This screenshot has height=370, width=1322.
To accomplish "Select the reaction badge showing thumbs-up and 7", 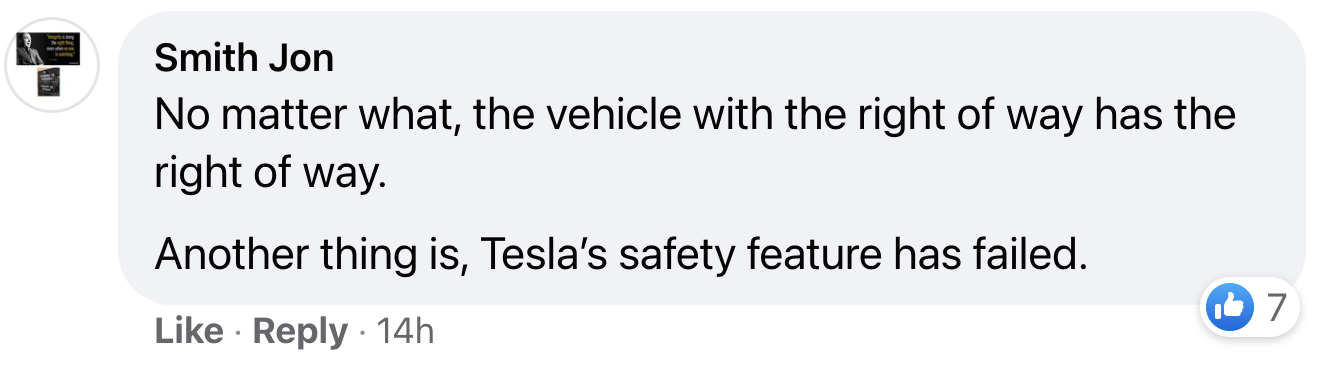I will pyautogui.click(x=1248, y=307).
